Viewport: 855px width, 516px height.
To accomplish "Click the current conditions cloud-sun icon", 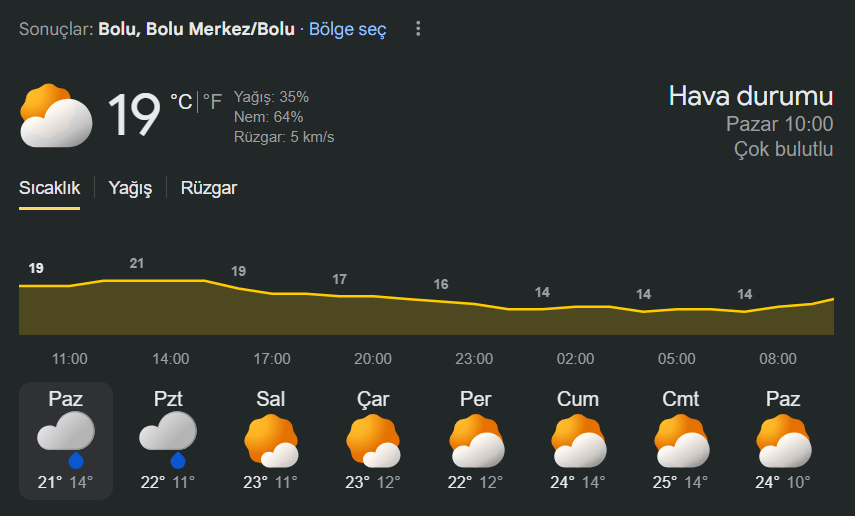I will (x=56, y=115).
